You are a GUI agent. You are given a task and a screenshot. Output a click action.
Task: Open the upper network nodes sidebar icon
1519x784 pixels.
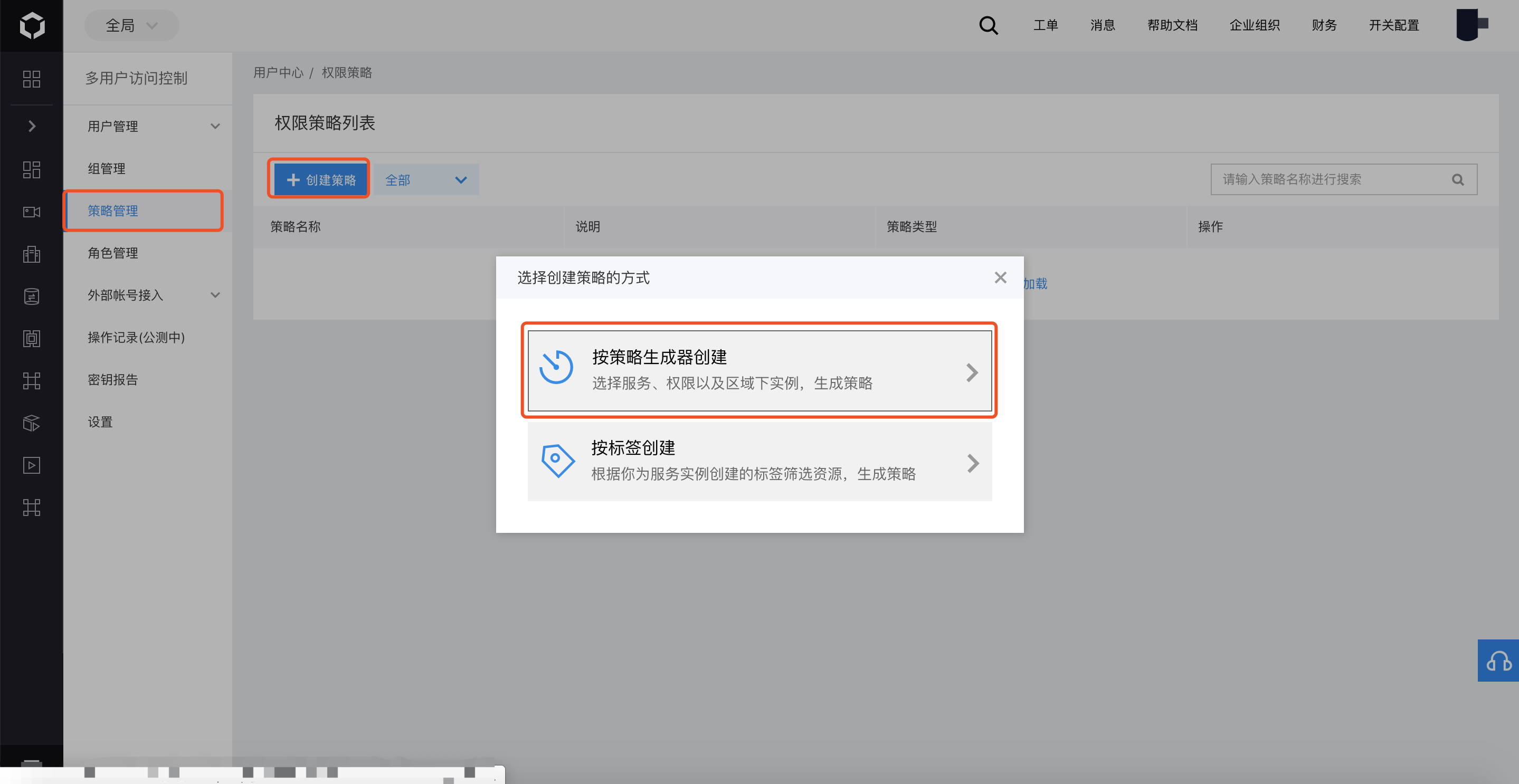pos(31,381)
